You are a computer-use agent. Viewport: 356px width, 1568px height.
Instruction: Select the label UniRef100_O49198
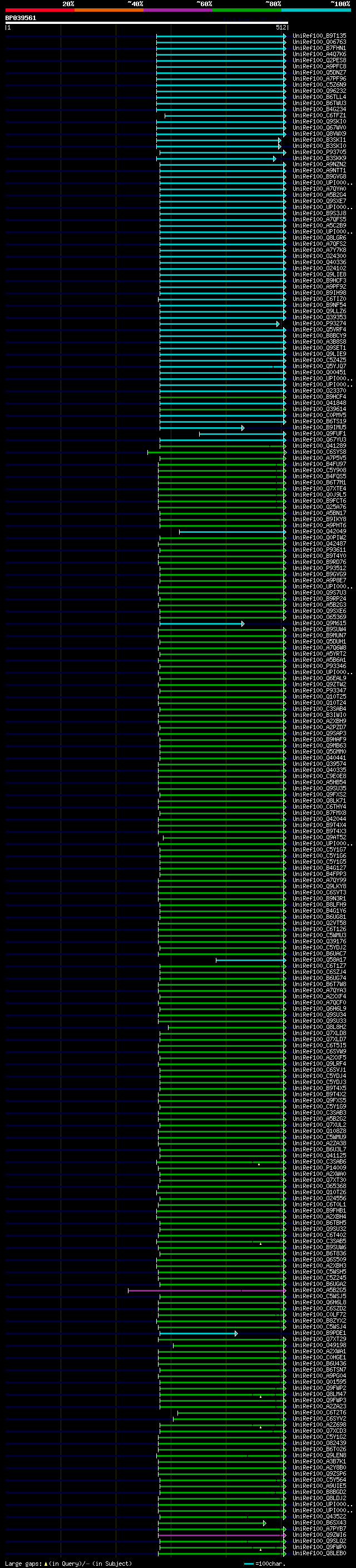pos(319,1346)
